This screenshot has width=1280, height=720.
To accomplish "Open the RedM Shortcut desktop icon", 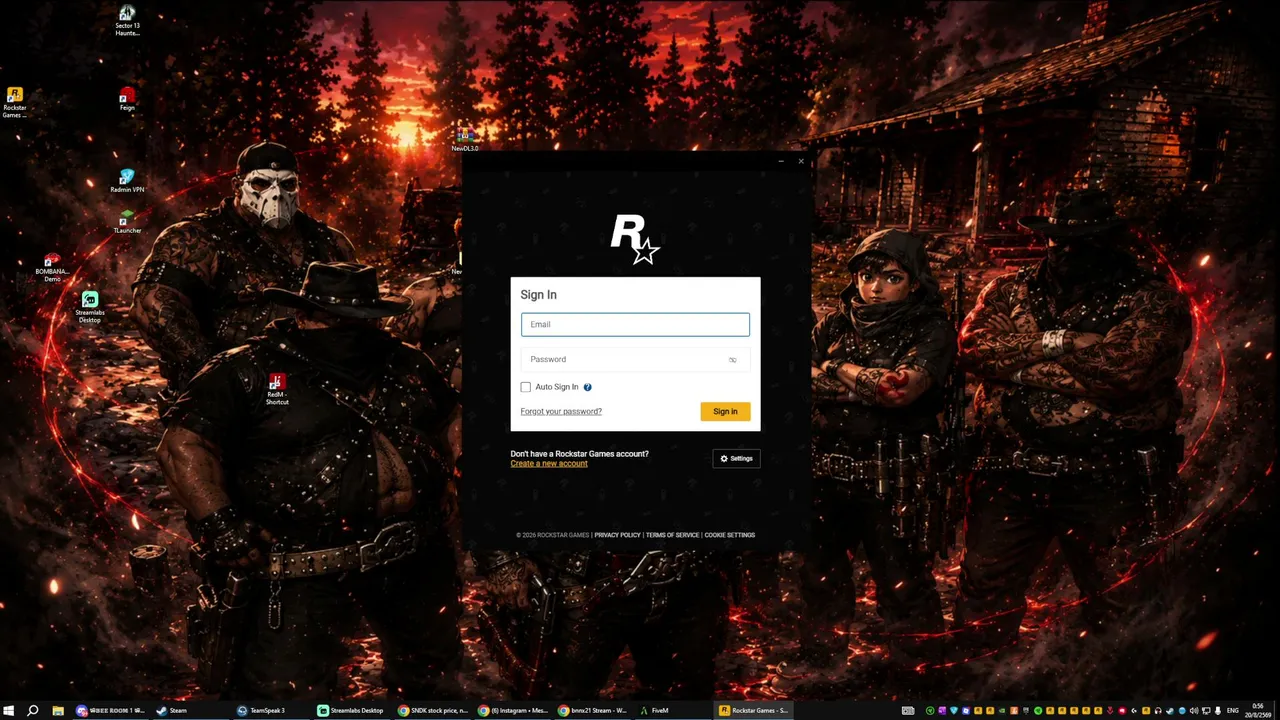I will tap(277, 390).
